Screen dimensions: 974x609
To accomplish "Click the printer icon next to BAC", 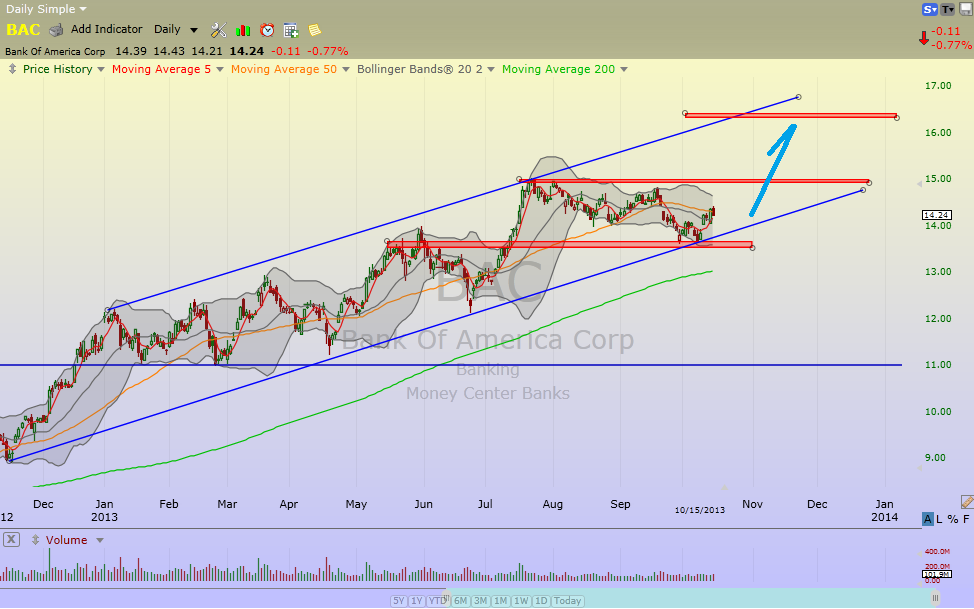I will [x=57, y=30].
